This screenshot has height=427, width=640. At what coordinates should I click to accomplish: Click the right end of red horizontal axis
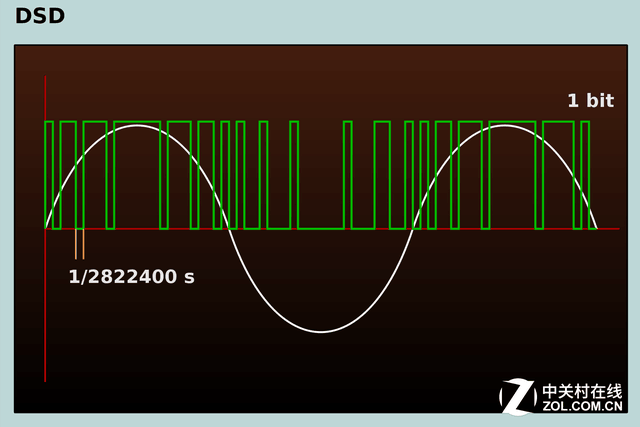coord(616,229)
